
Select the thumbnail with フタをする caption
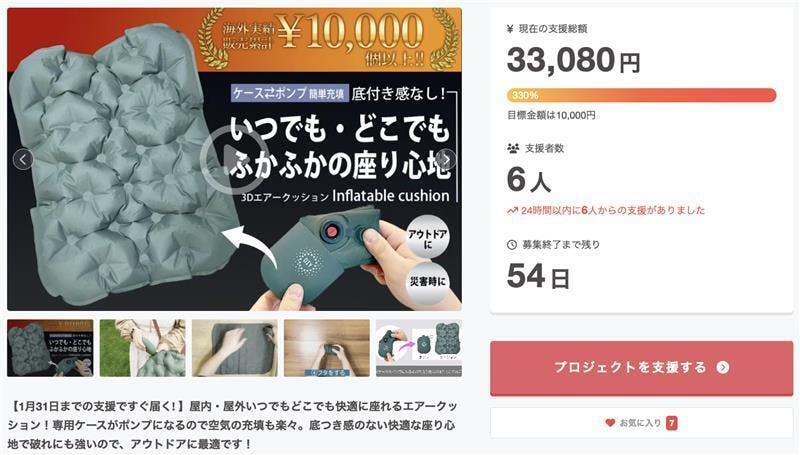coord(327,348)
